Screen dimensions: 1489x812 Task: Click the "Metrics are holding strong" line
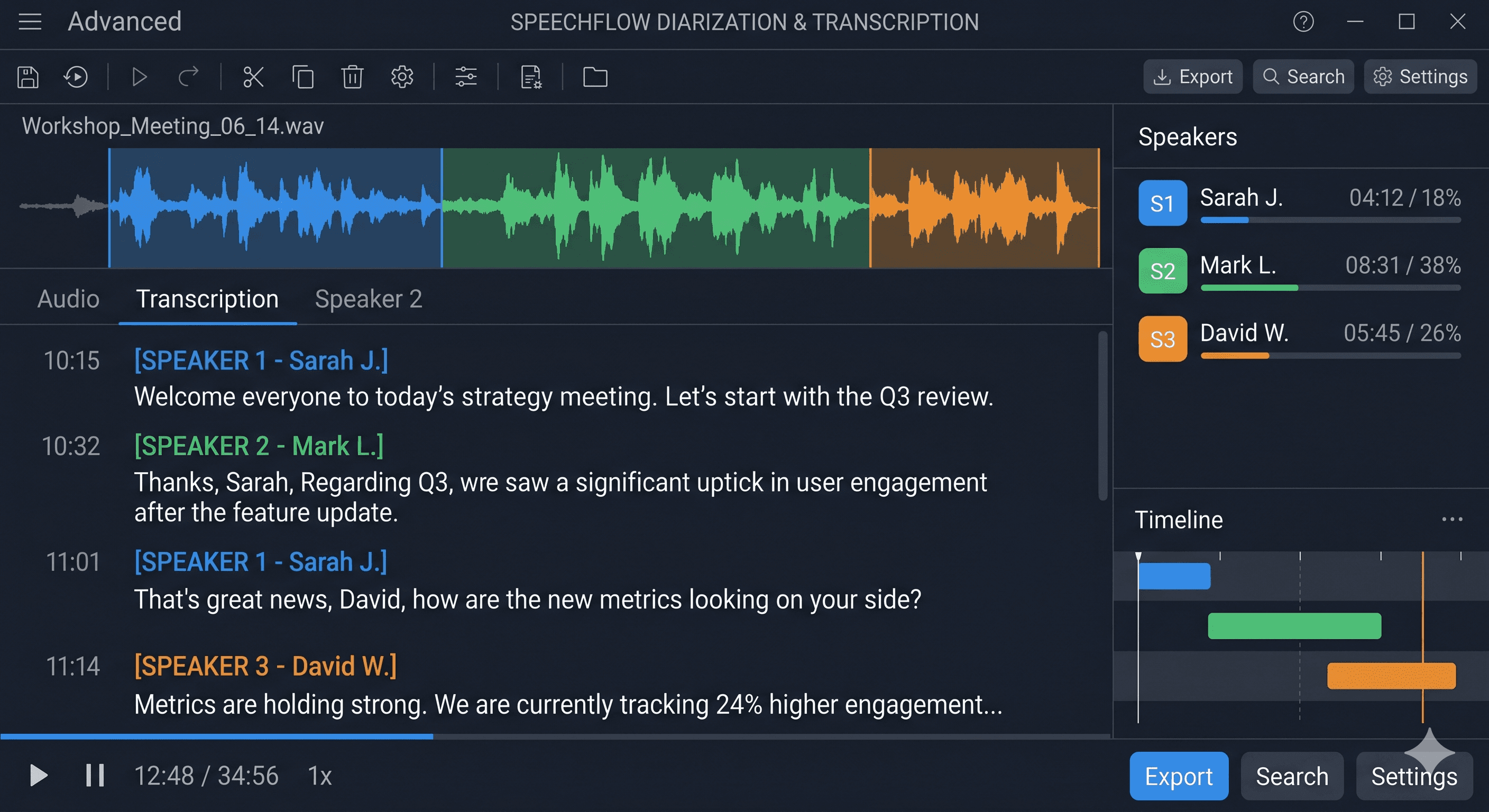[568, 705]
